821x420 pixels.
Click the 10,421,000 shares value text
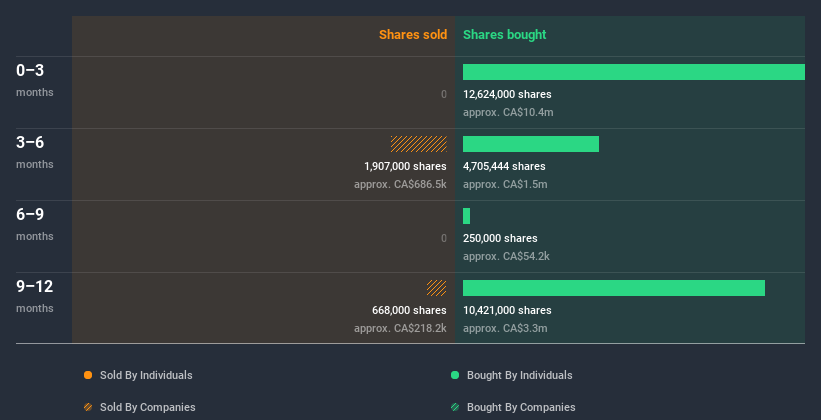pos(507,310)
